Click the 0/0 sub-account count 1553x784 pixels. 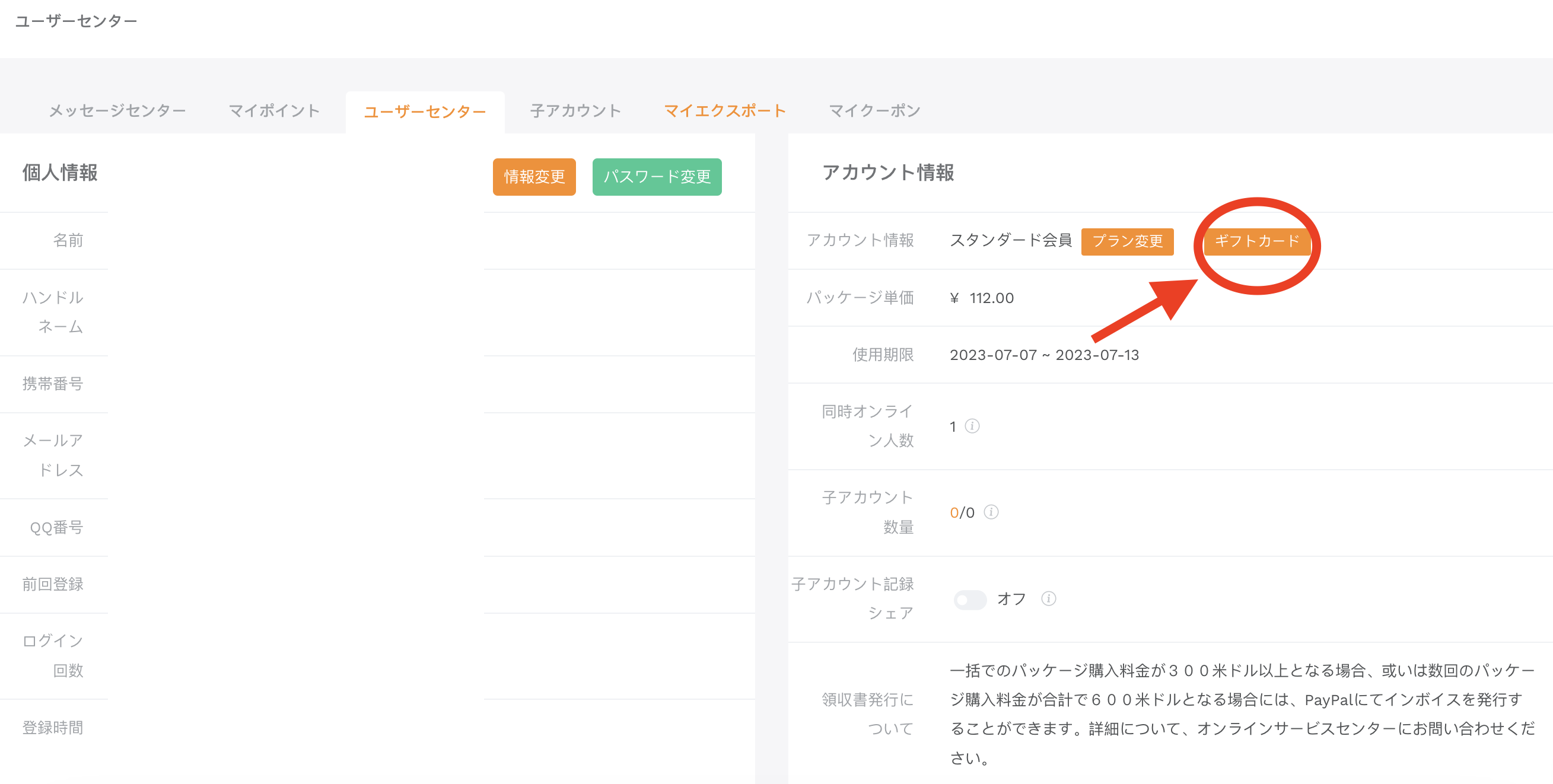pyautogui.click(x=962, y=513)
